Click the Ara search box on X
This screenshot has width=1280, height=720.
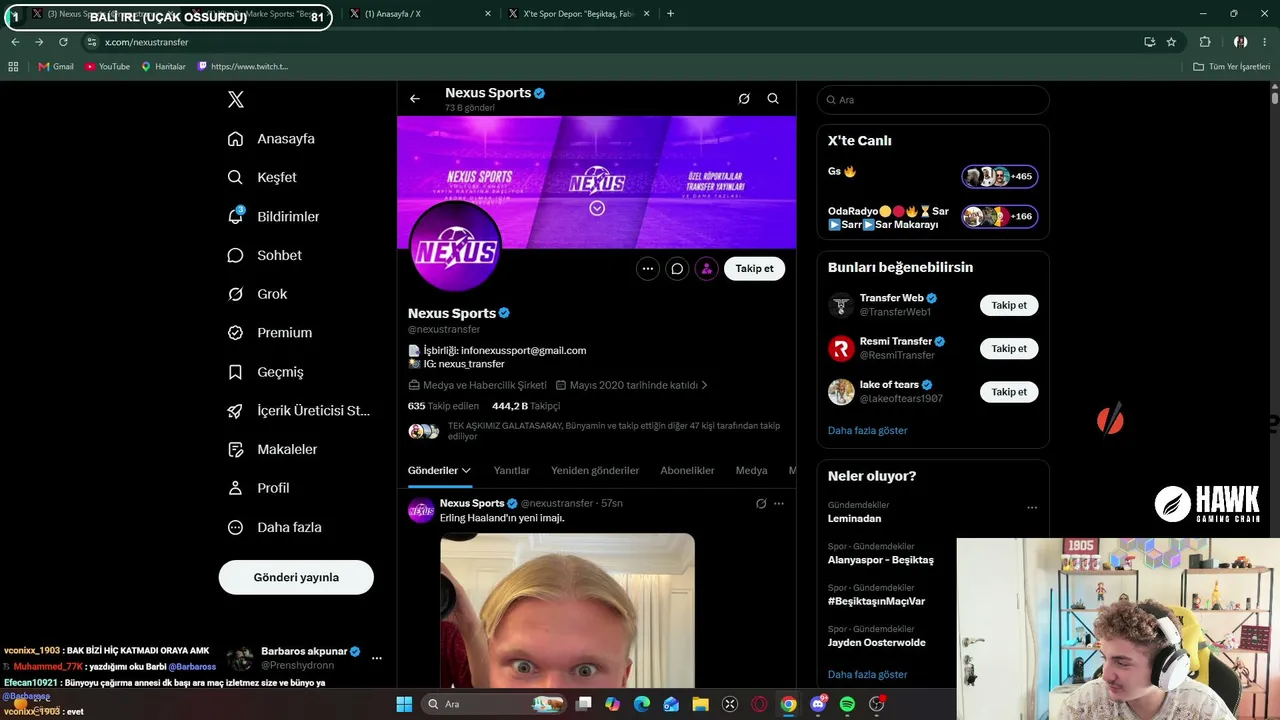[x=933, y=100]
